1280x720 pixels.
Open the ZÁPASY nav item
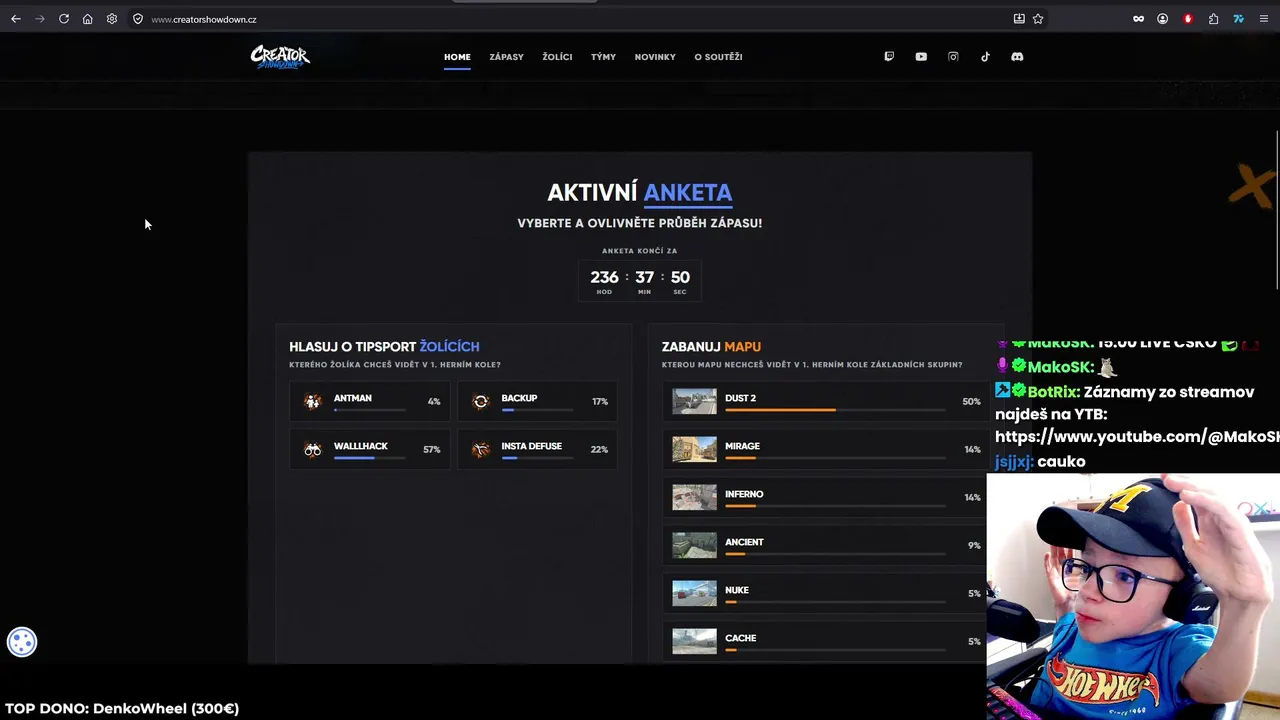pos(506,57)
